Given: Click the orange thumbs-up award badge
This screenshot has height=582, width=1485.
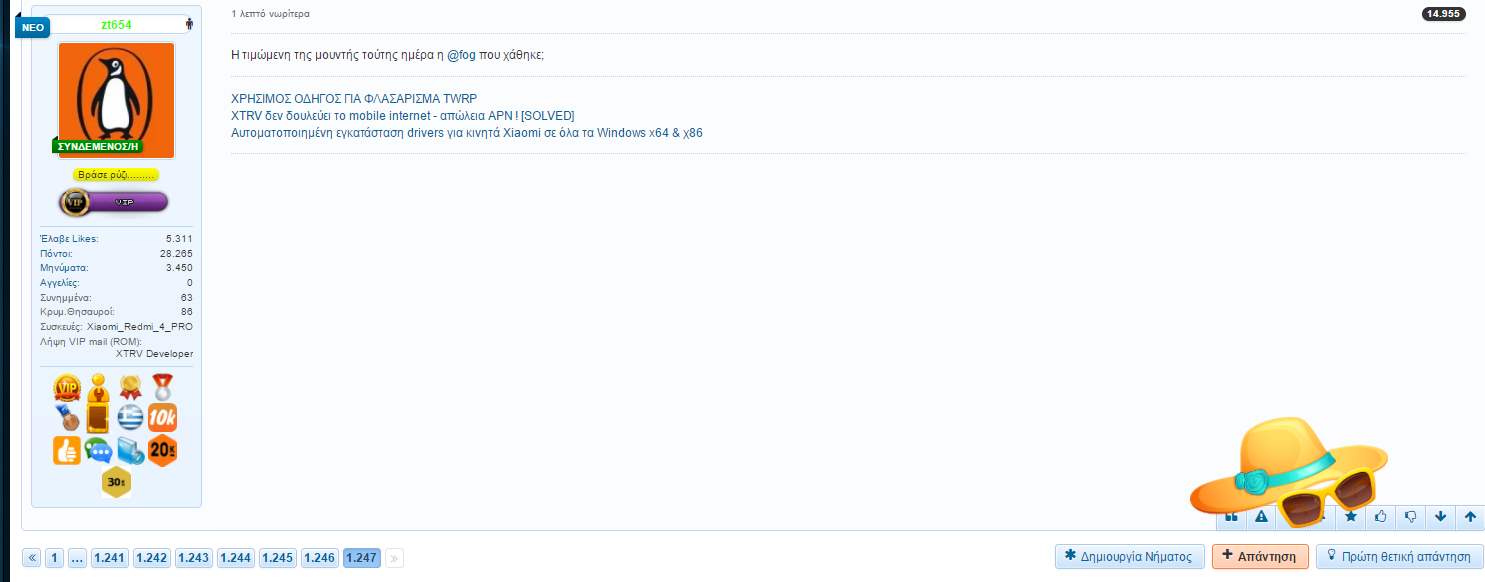Looking at the screenshot, I should [x=67, y=450].
